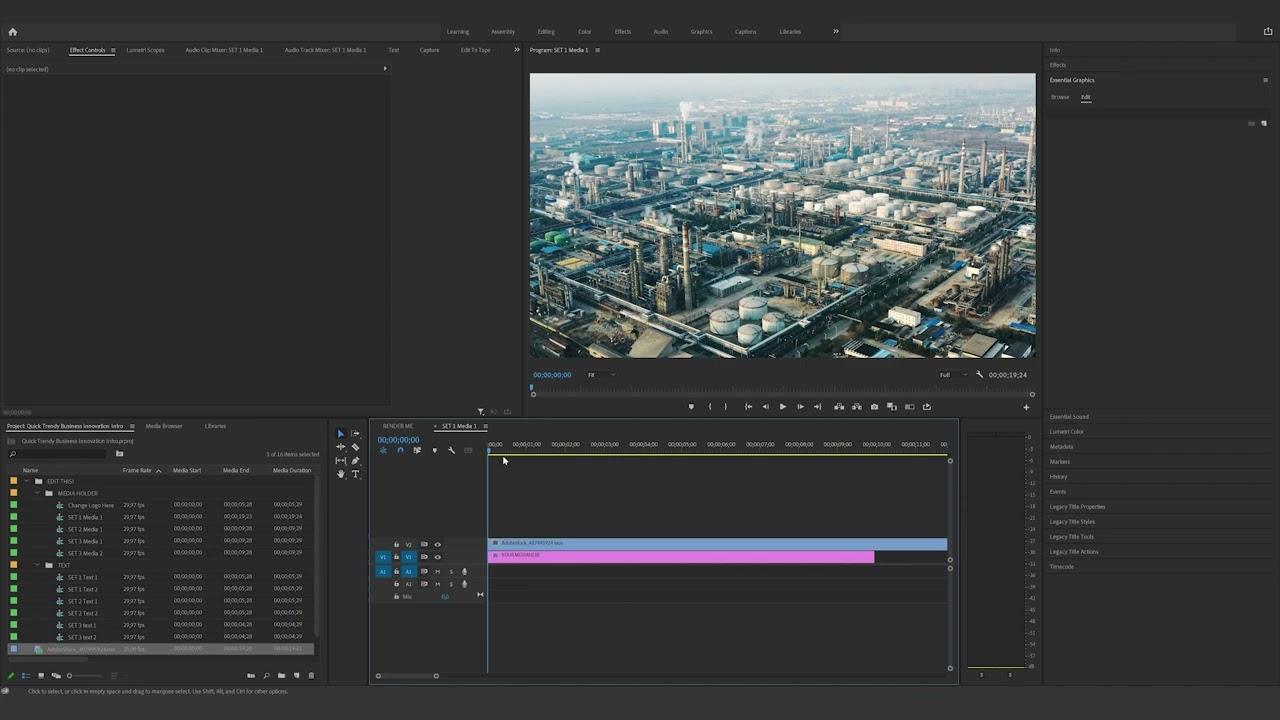Viewport: 1280px width, 720px height.
Task: Open the Full playback resolution dropdown
Action: 952,375
